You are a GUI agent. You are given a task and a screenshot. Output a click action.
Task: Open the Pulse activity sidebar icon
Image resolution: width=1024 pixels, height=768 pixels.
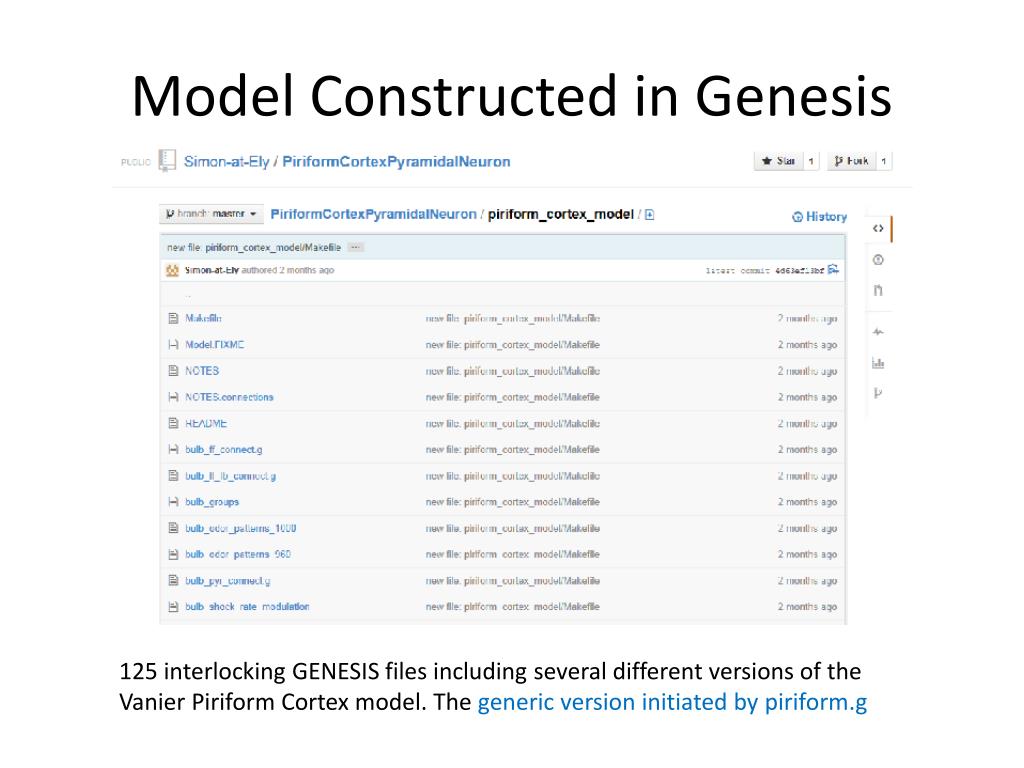click(878, 332)
